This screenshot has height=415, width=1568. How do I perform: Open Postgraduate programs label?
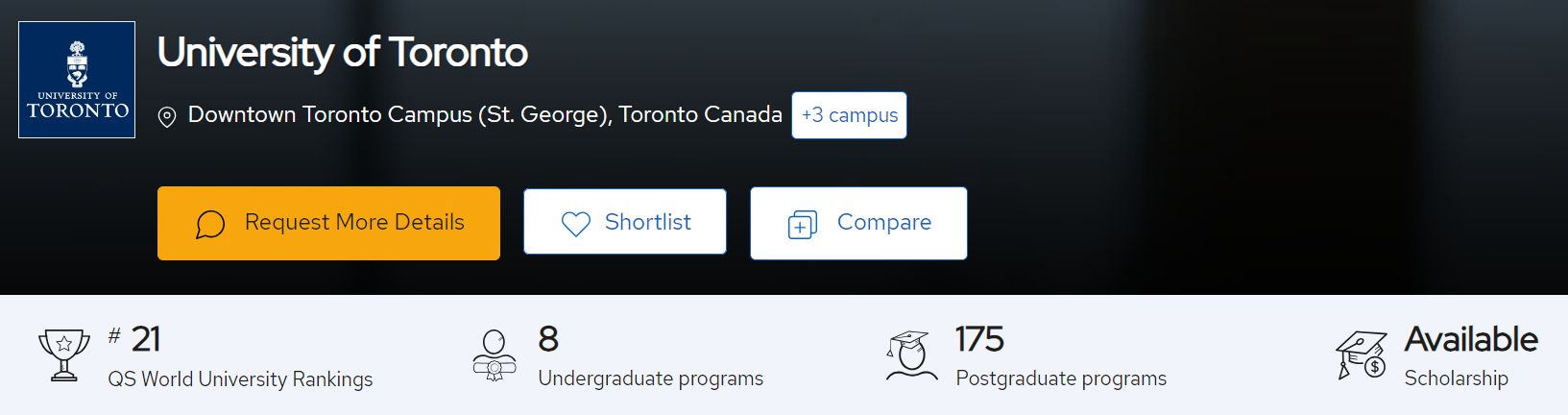pos(1061,378)
